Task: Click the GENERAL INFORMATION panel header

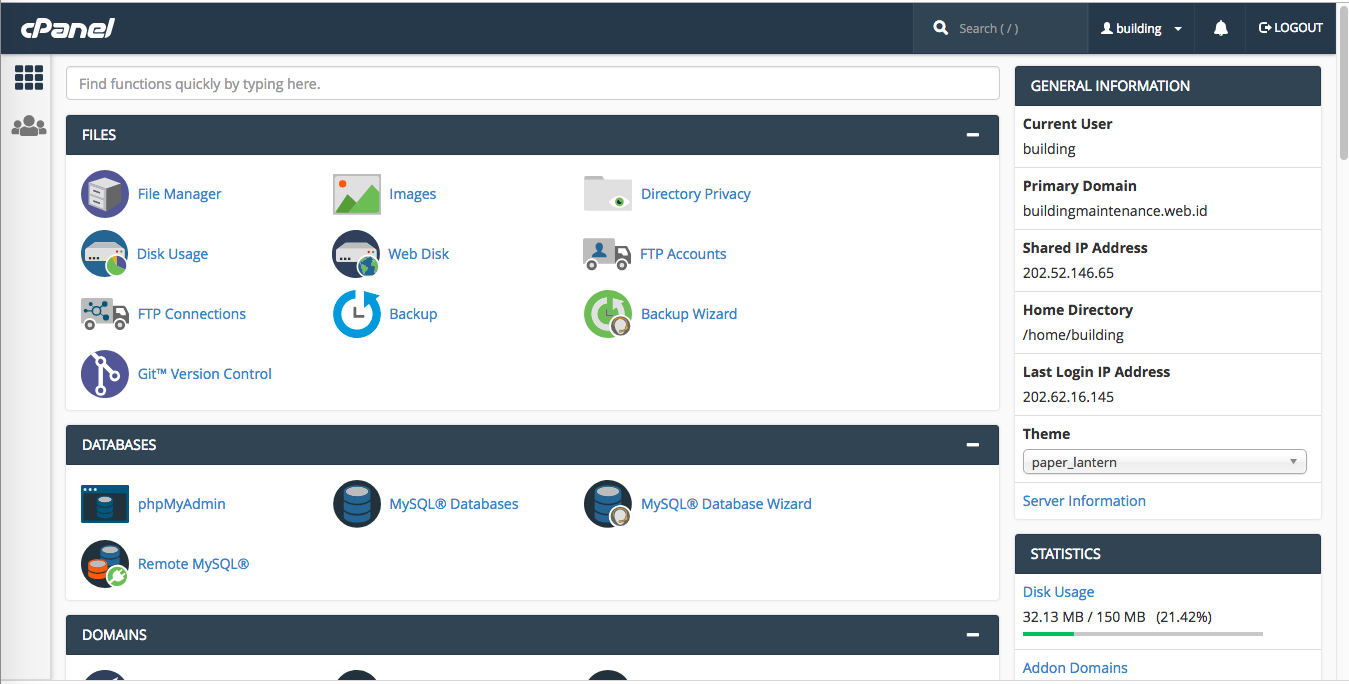Action: (x=1168, y=86)
